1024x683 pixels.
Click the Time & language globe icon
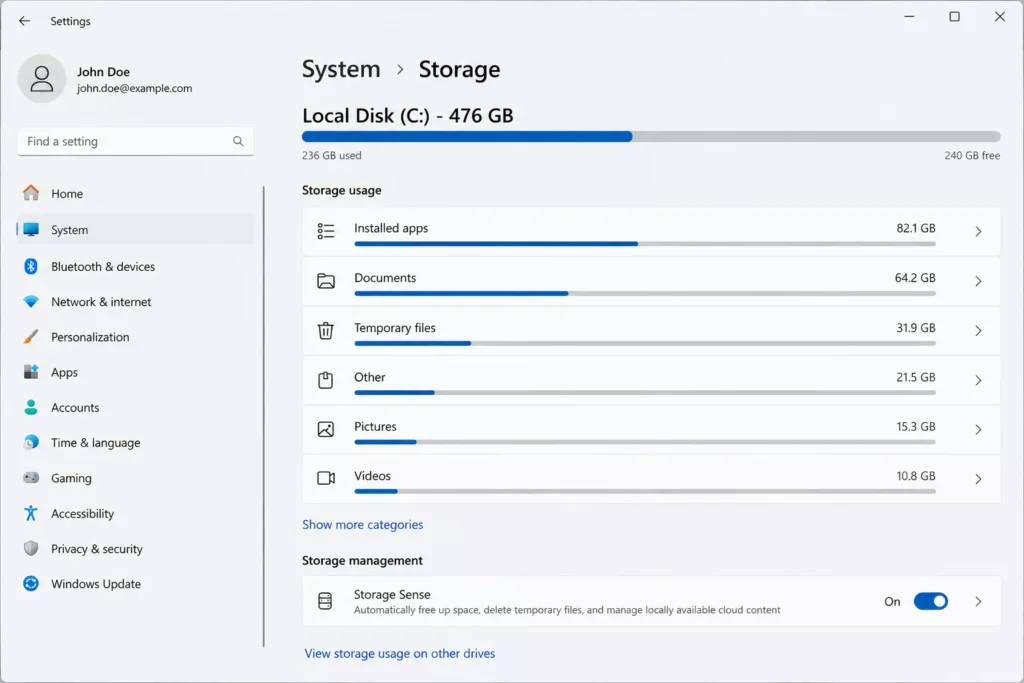31,443
